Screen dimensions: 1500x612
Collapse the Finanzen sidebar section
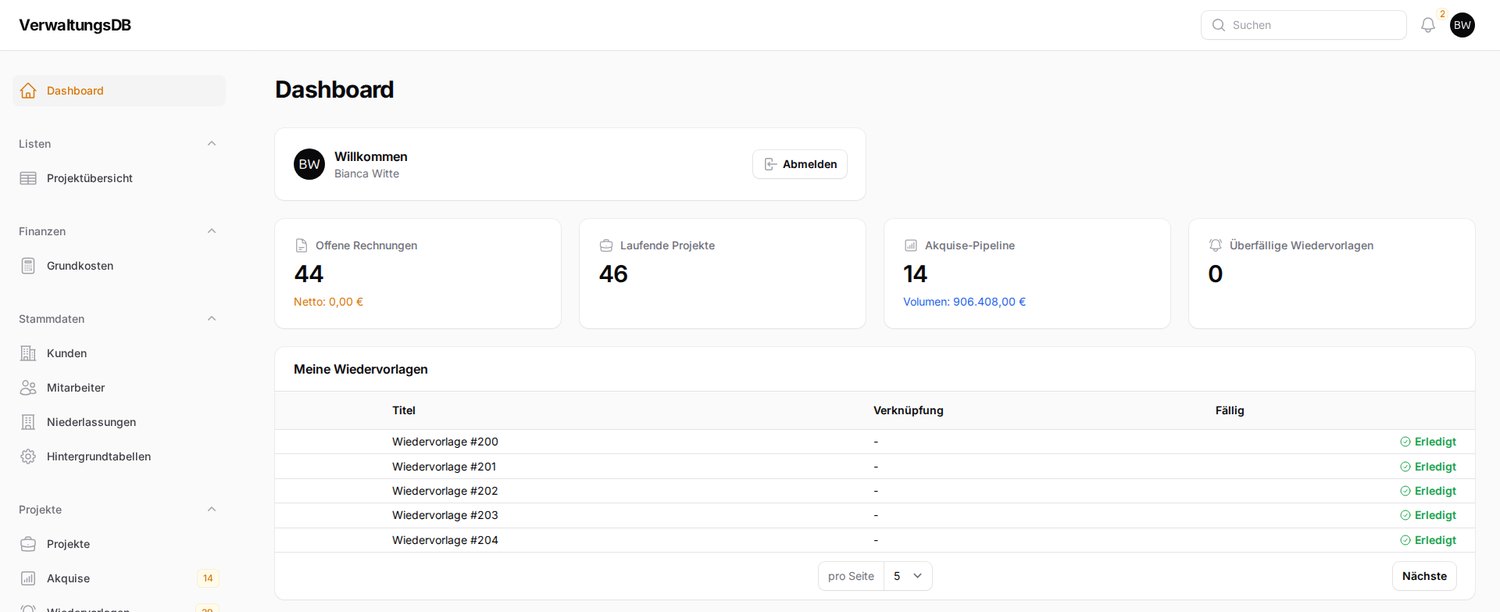click(211, 231)
